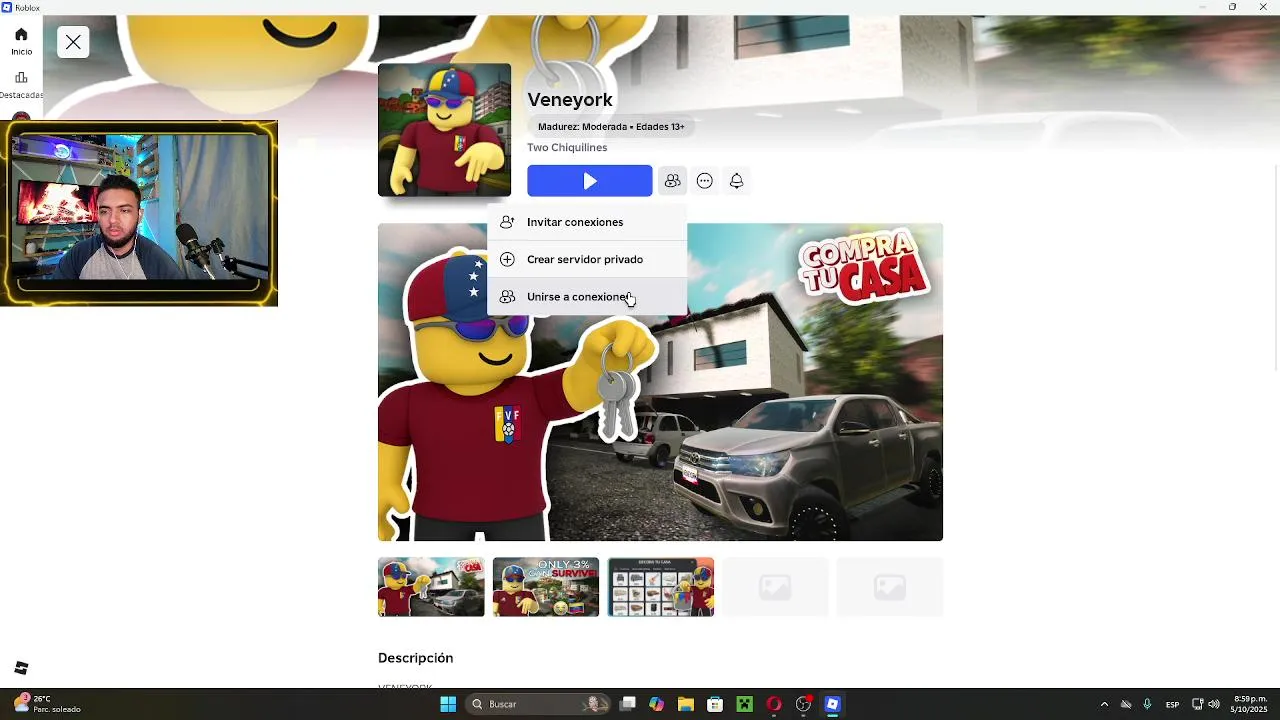Click the microphone tray icon

[1147, 704]
